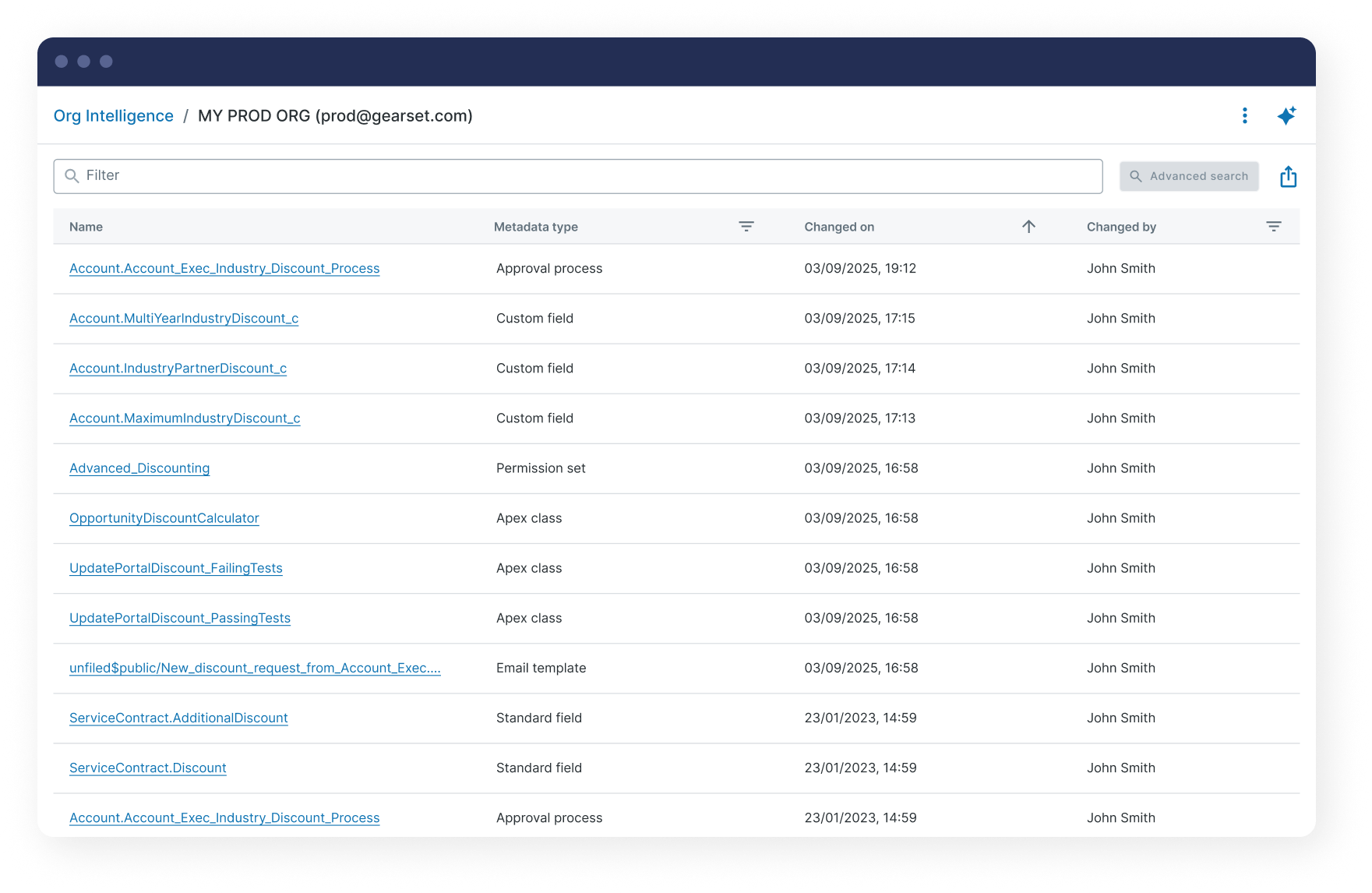Click the Name column header
Screen dimensions: 1372x893
click(x=86, y=227)
